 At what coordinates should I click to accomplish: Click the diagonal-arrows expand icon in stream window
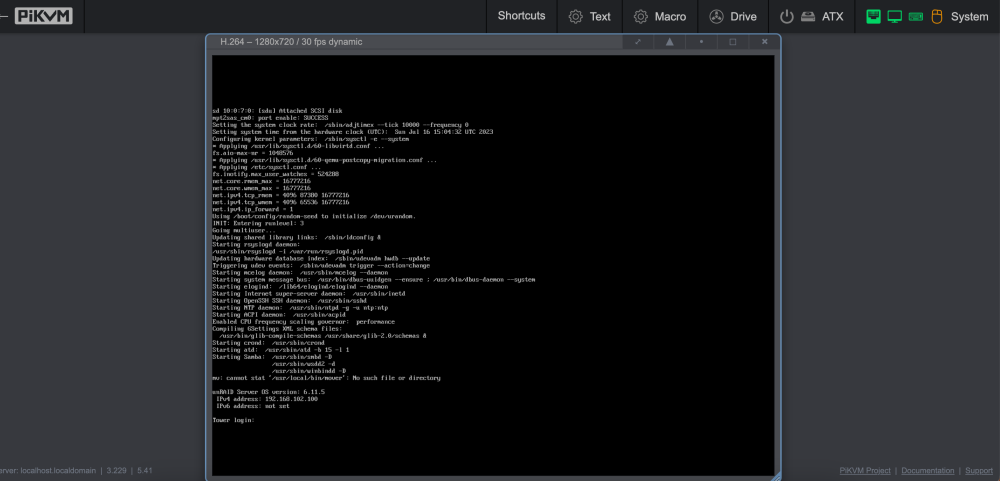(638, 41)
